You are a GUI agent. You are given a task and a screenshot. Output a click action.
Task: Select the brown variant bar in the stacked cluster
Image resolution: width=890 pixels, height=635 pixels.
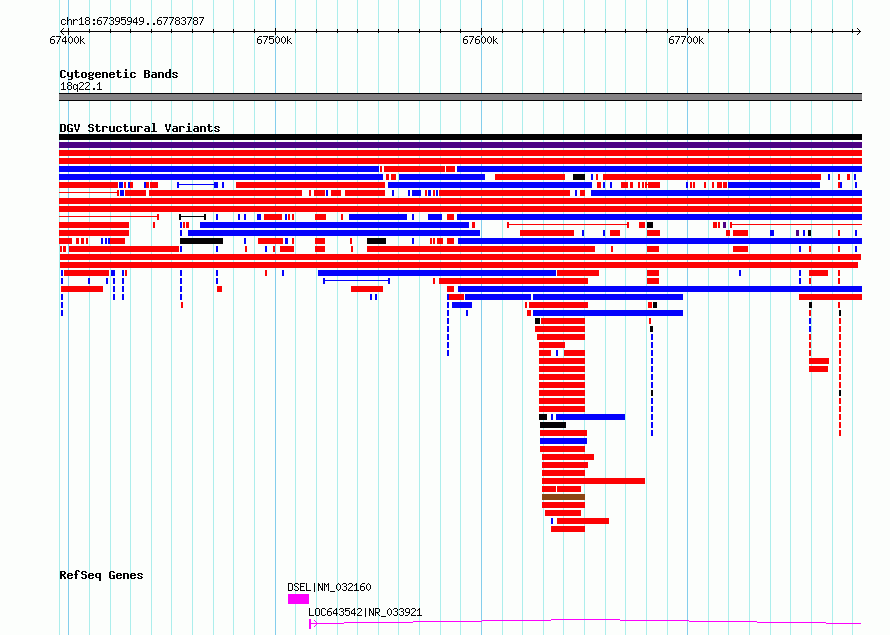point(563,497)
